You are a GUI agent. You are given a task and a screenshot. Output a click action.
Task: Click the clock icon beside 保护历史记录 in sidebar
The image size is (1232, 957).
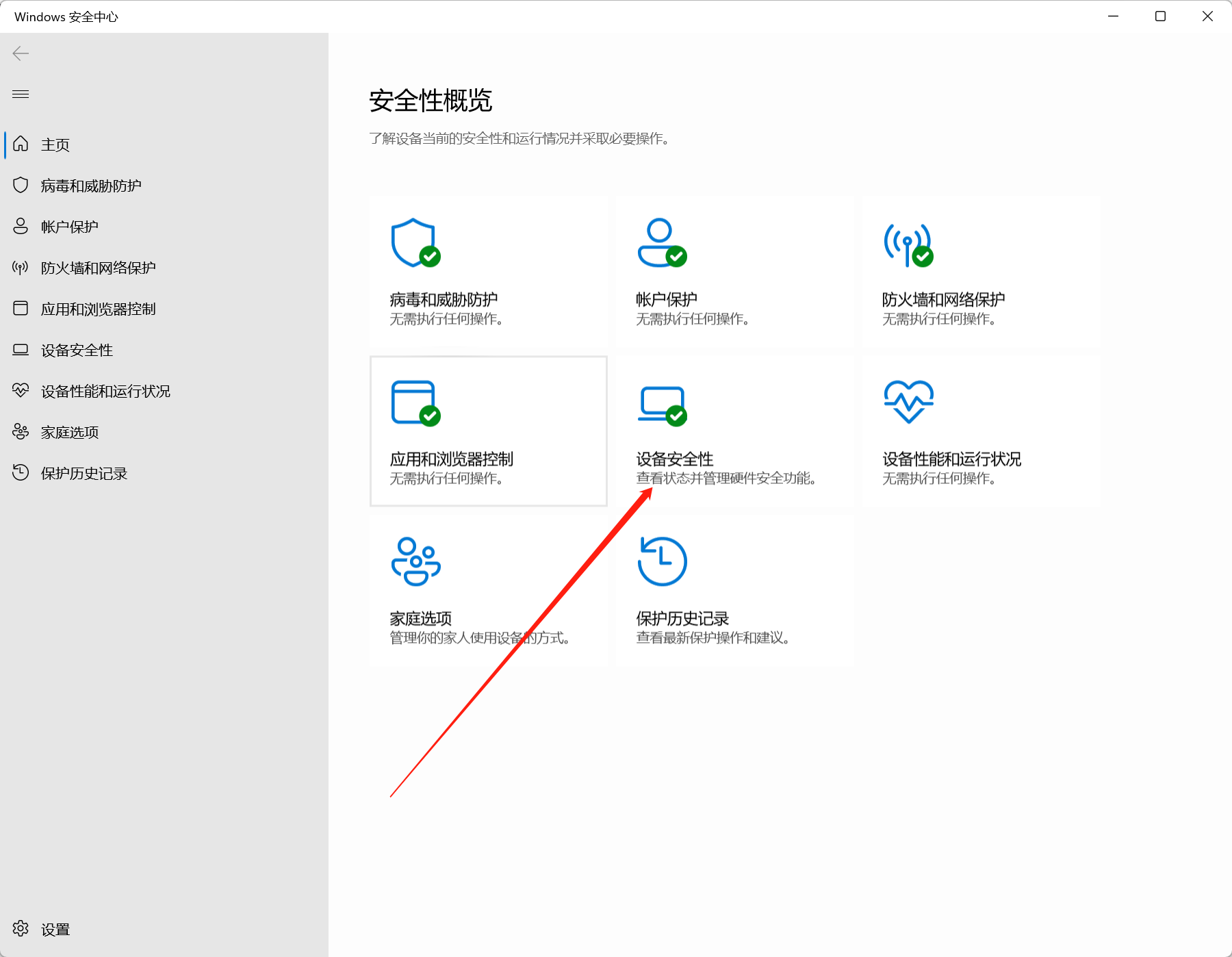[21, 472]
